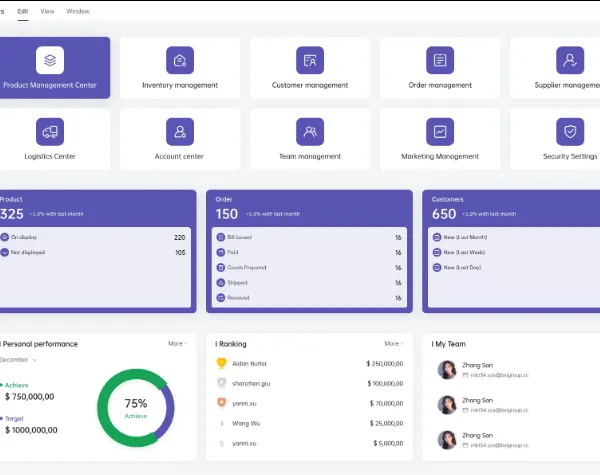The height and width of the screenshot is (475, 600).
Task: Click the Shipped status icon
Action: (x=221, y=282)
